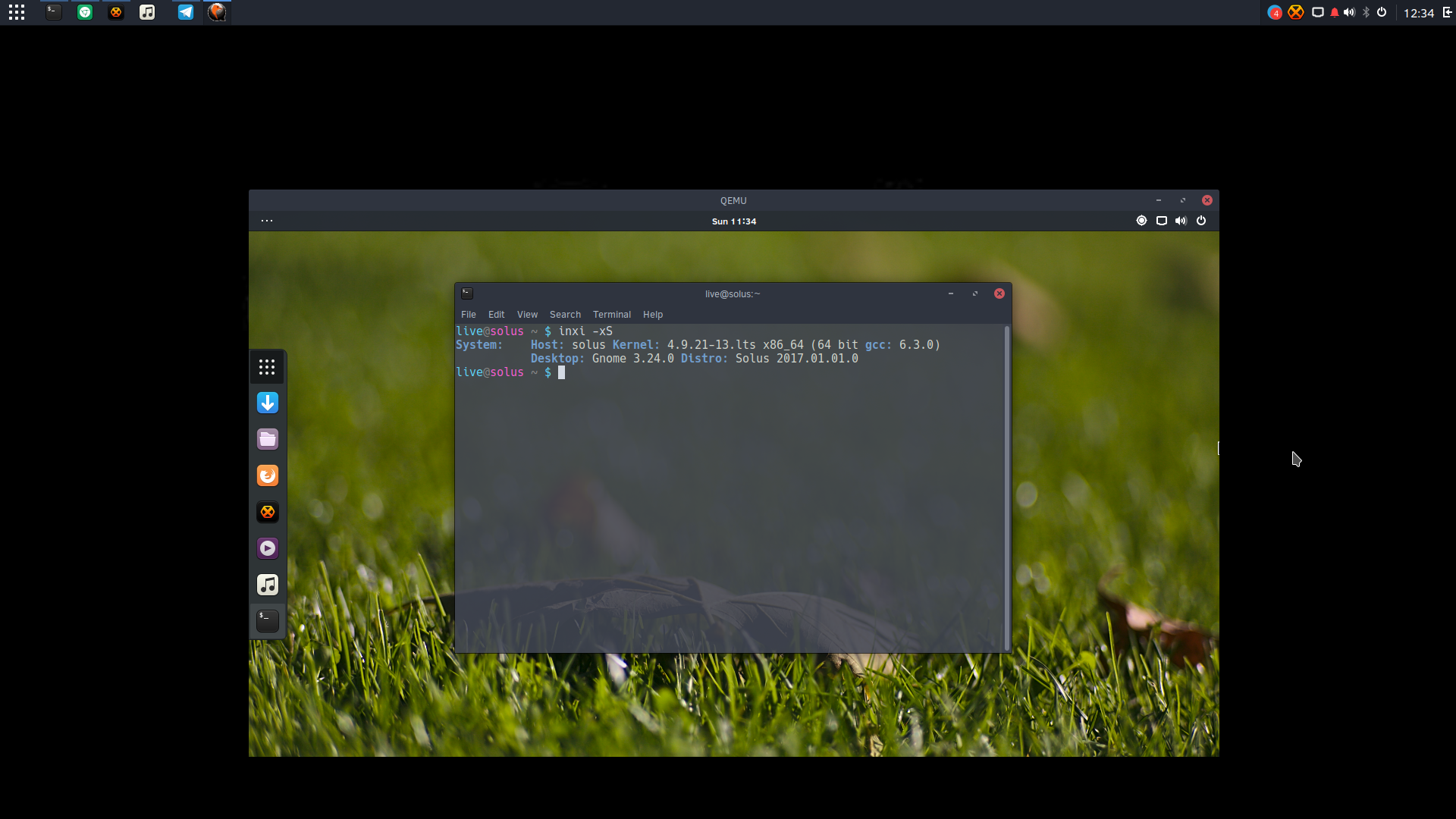This screenshot has width=1456, height=819.
Task: Open the host panel application grid menu
Action: 17,12
